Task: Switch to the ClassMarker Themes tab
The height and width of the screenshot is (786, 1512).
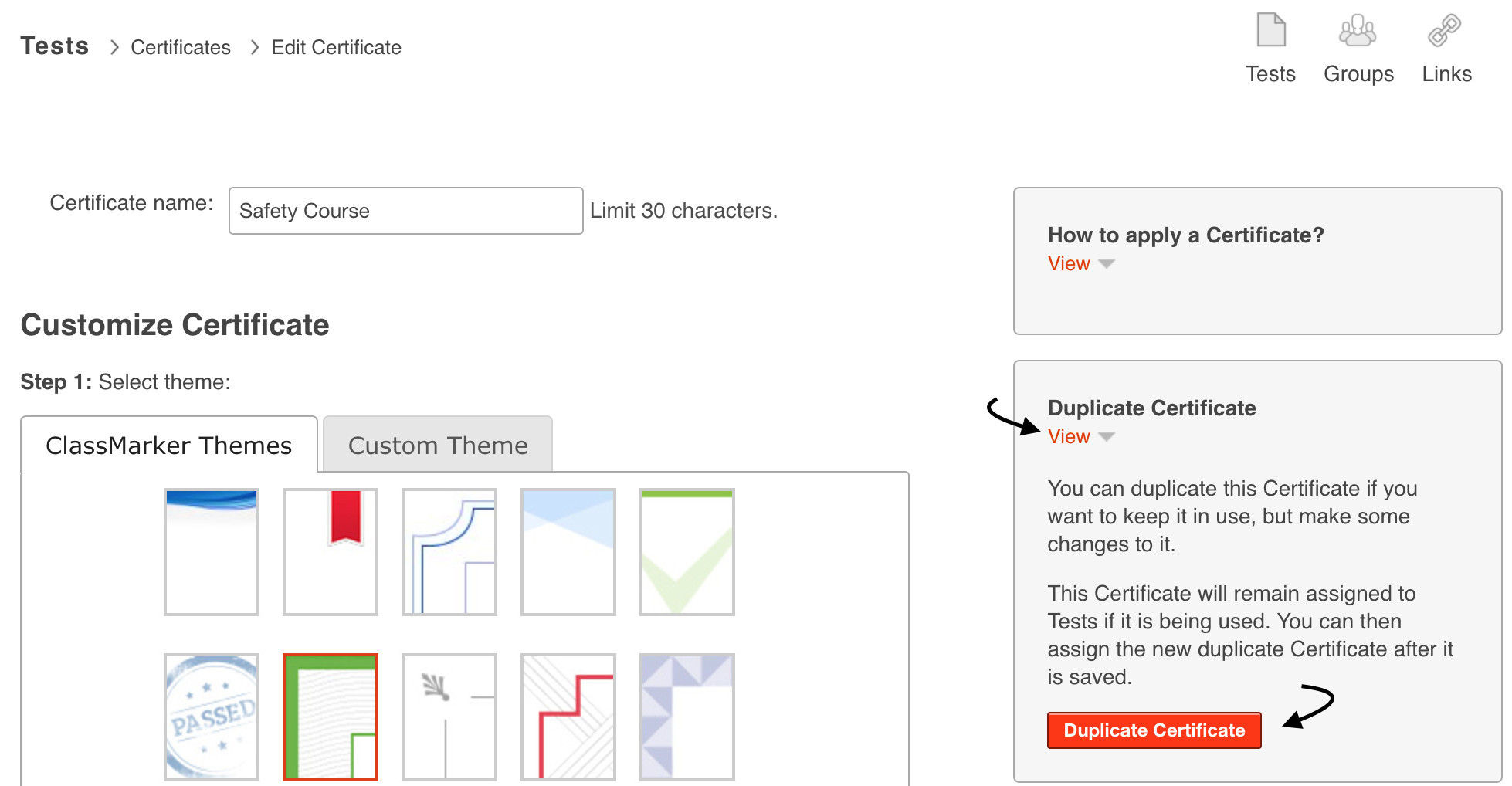Action: click(x=169, y=446)
